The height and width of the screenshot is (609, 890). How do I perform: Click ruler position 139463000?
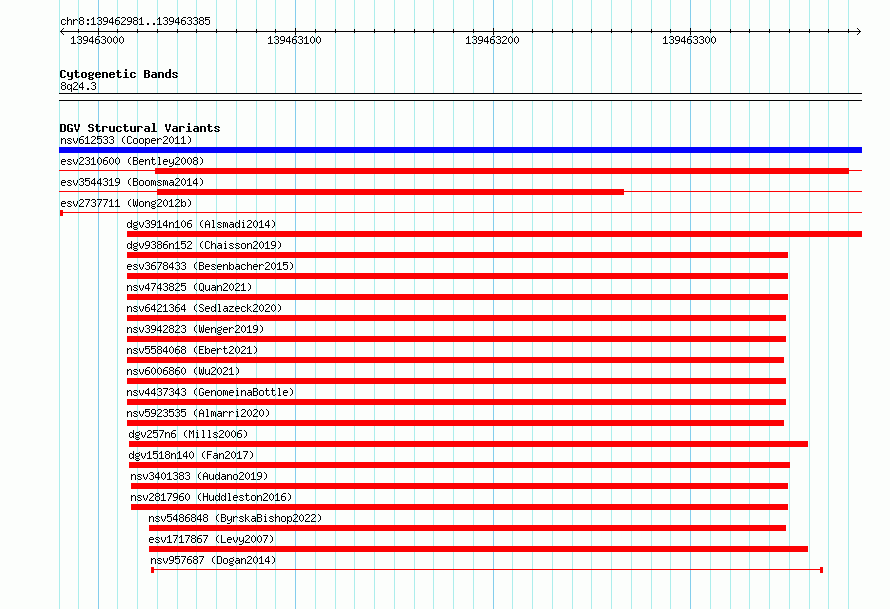(x=98, y=40)
